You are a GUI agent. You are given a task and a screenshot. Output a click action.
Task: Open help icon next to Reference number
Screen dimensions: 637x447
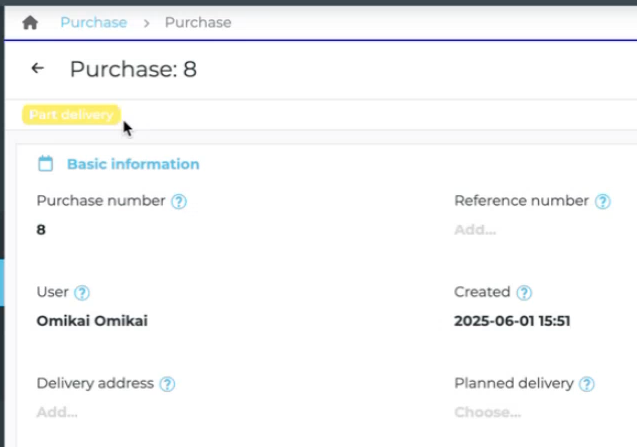[x=603, y=201]
